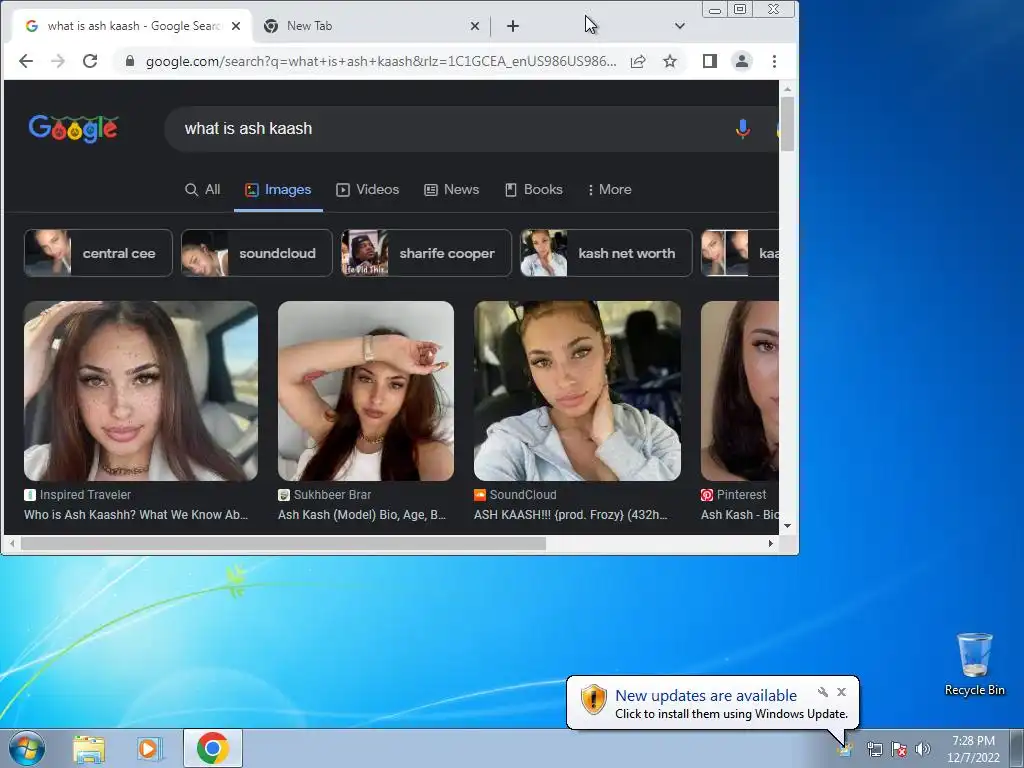Screen dimensions: 1024x768
Task: Click the scroll-down arrow of page
Action: 788,526
